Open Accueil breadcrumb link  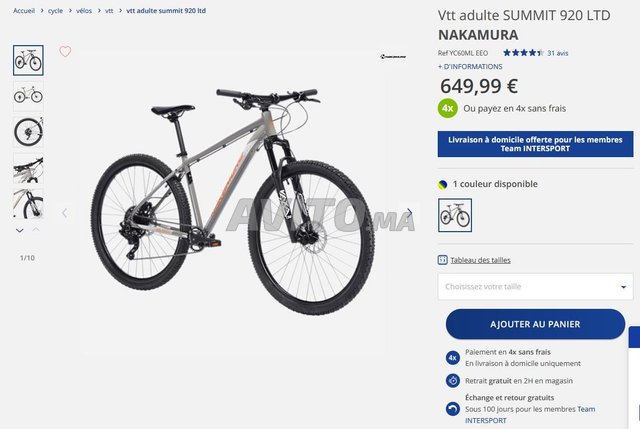[24, 11]
